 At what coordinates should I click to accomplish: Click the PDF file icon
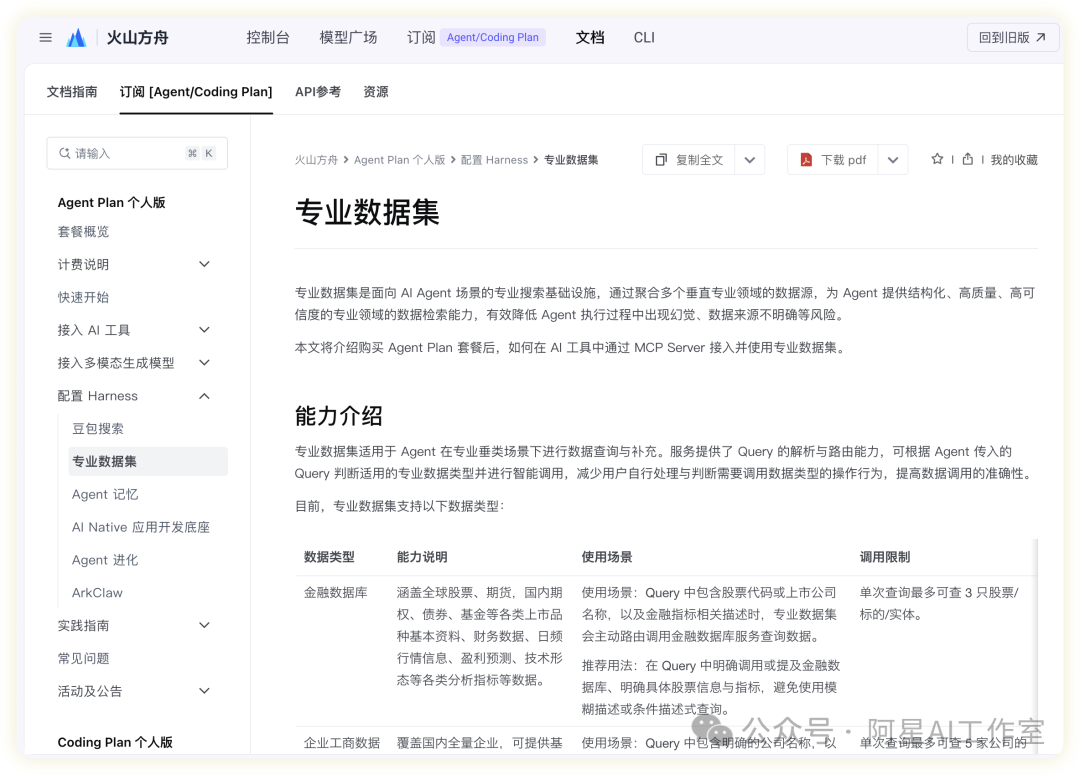pyautogui.click(x=806, y=160)
